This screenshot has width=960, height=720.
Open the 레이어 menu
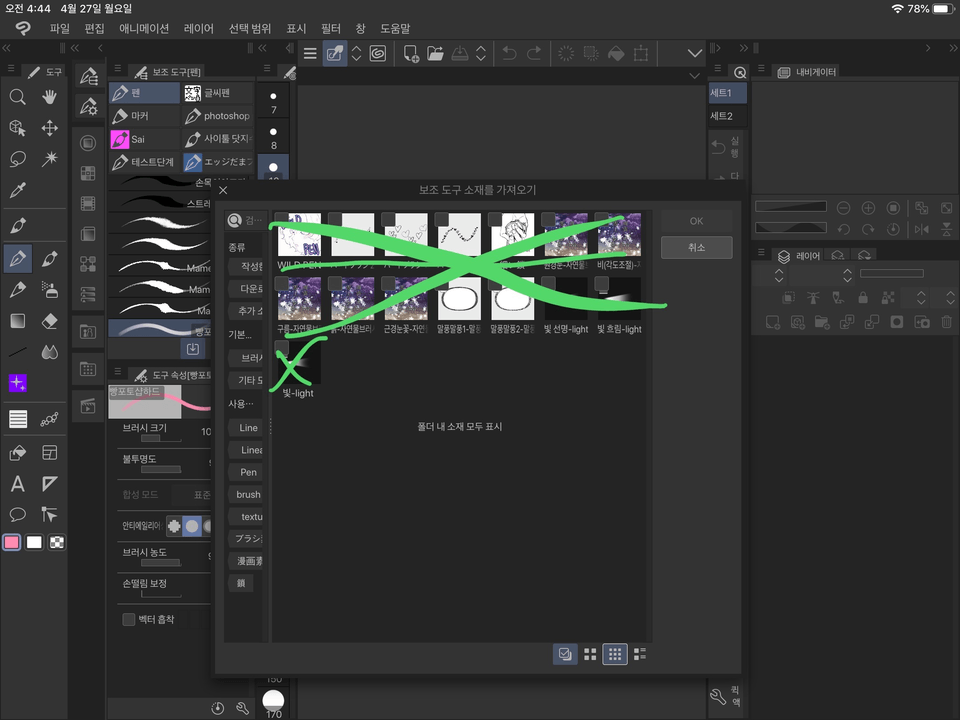(198, 29)
